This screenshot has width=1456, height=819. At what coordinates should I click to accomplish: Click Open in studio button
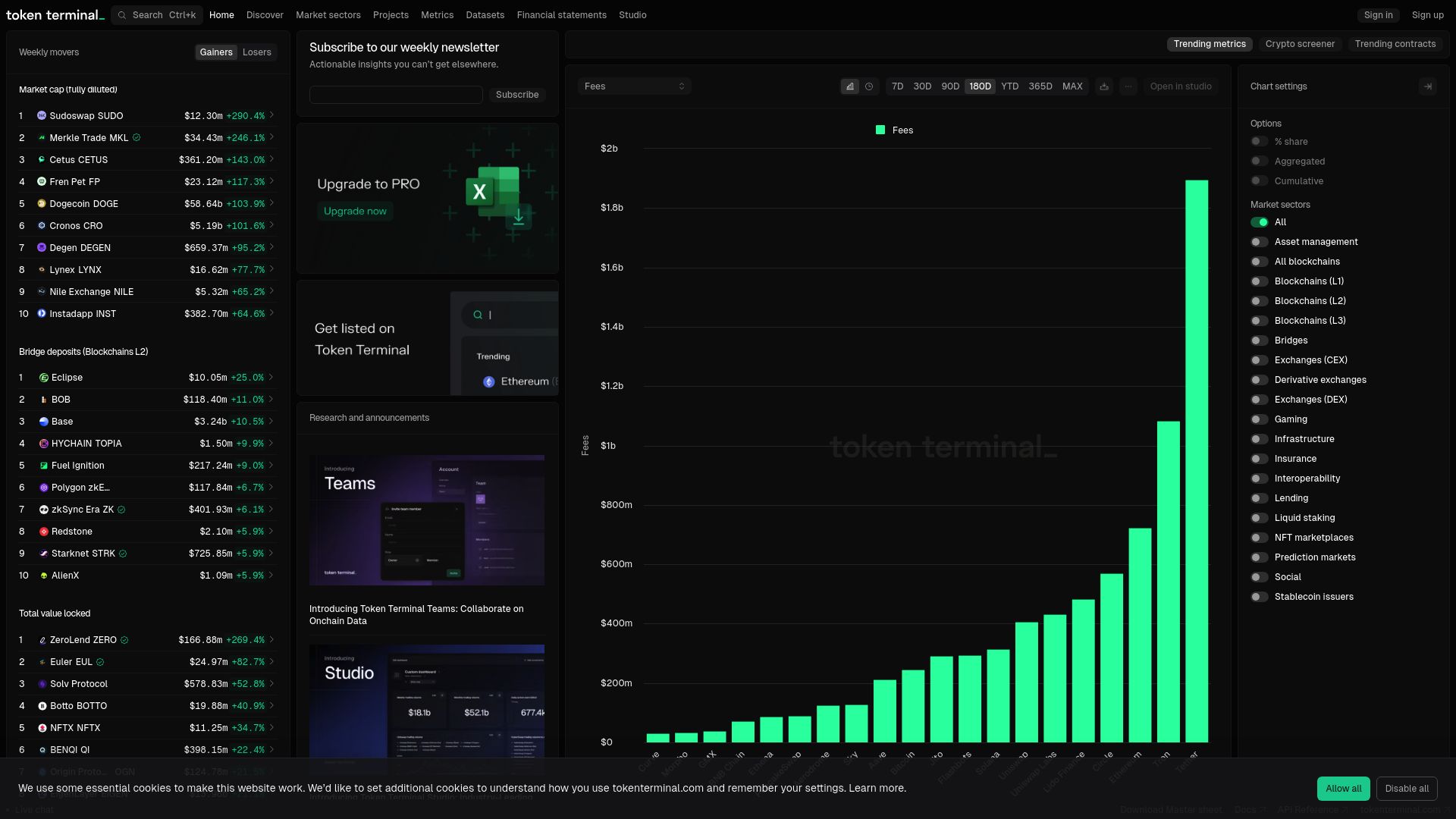coord(1181,86)
